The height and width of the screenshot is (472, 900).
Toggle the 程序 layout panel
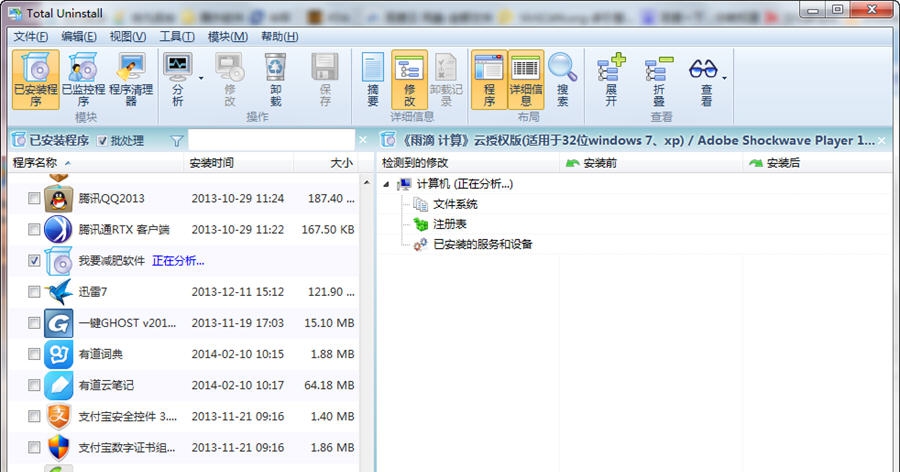489,79
